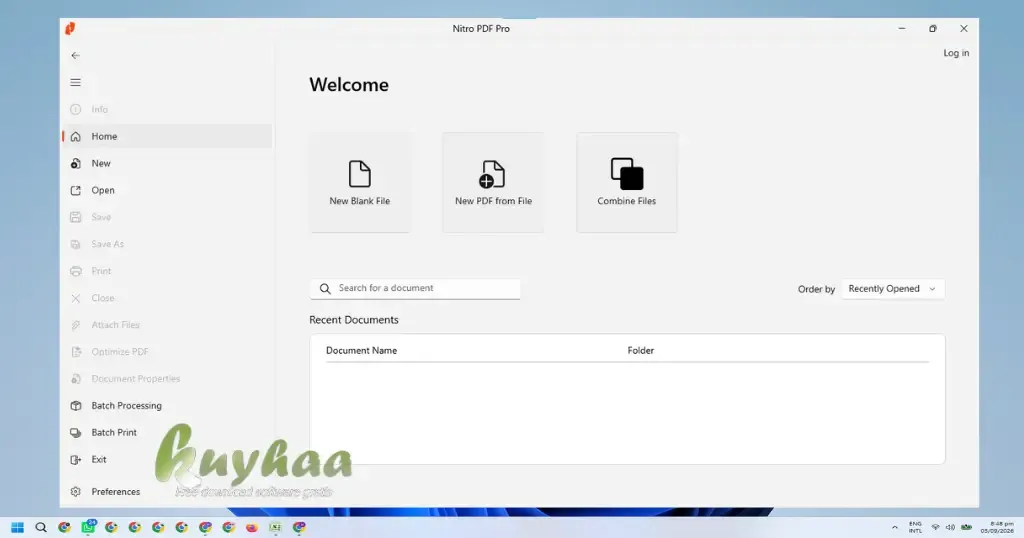Select Optimize PDF in the sidebar
This screenshot has height=538, width=1024.
(x=167, y=351)
